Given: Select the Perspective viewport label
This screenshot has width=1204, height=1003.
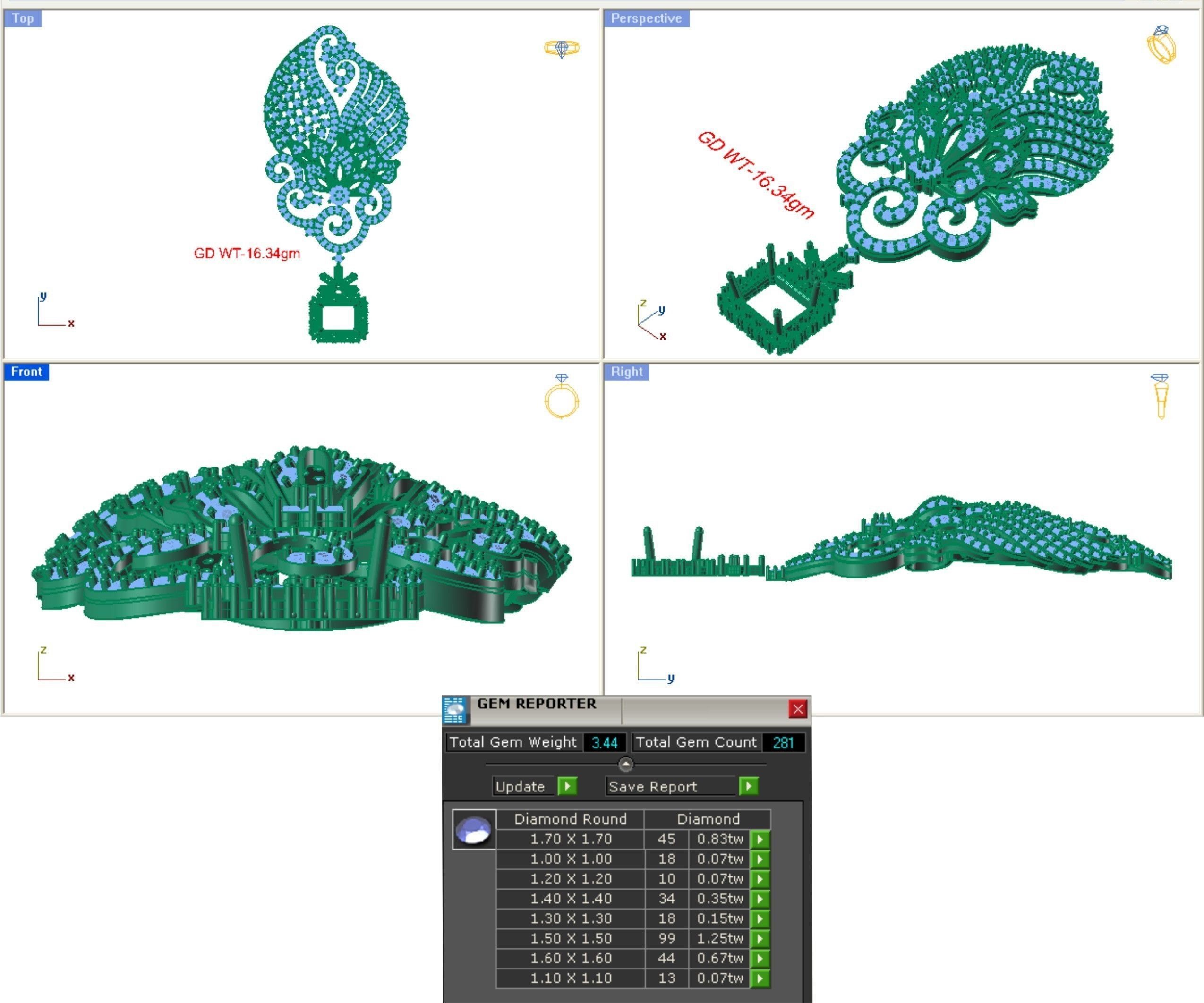Looking at the screenshot, I should [x=646, y=18].
